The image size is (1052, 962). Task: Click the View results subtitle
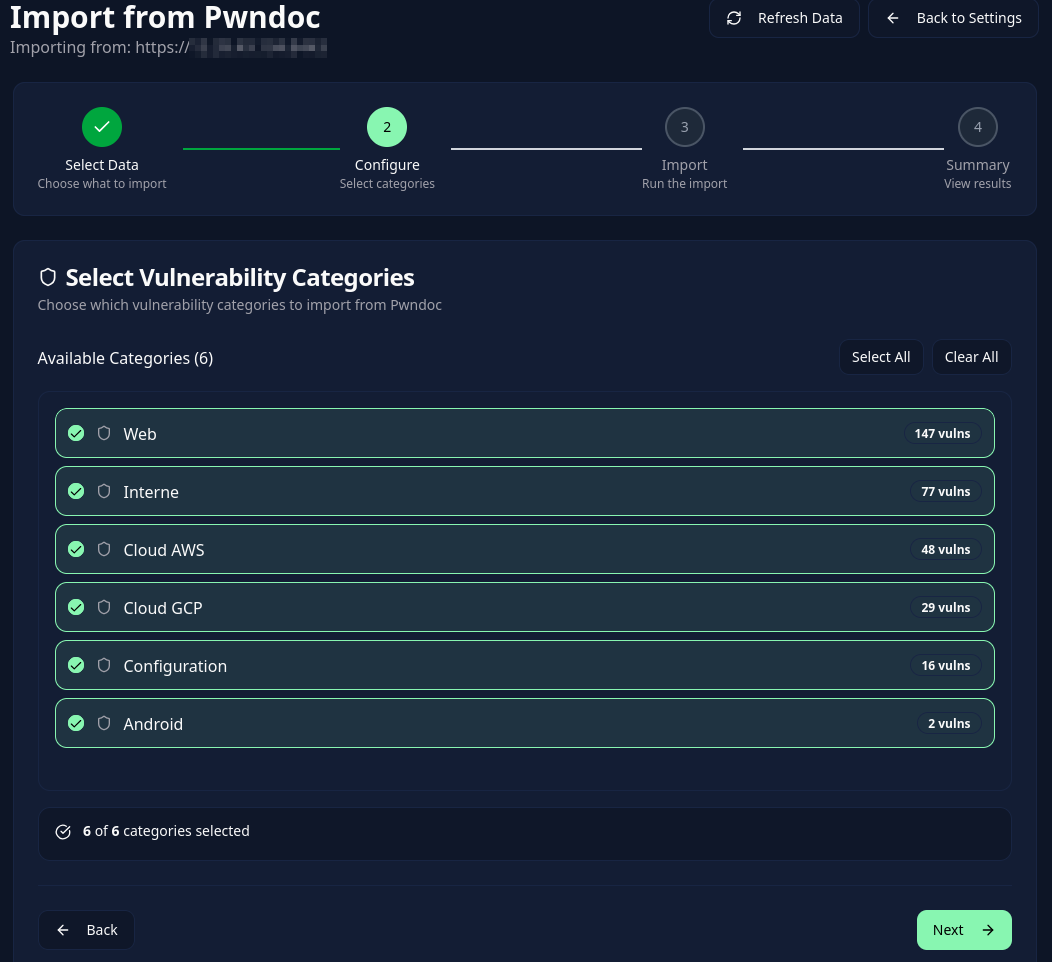pyautogui.click(x=978, y=184)
